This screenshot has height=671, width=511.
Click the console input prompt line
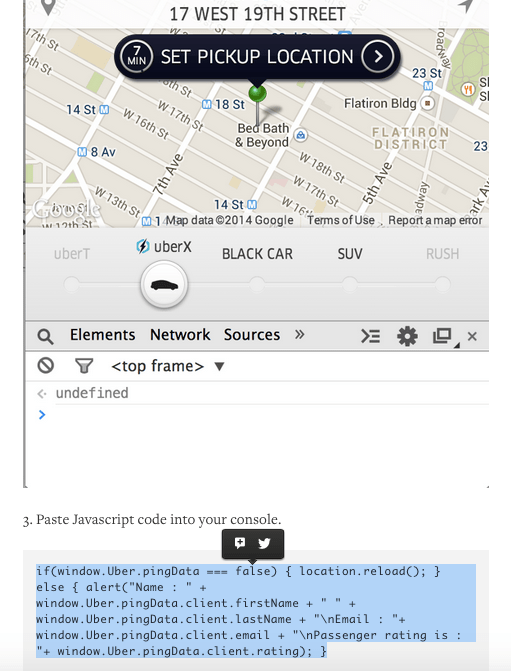click(257, 415)
